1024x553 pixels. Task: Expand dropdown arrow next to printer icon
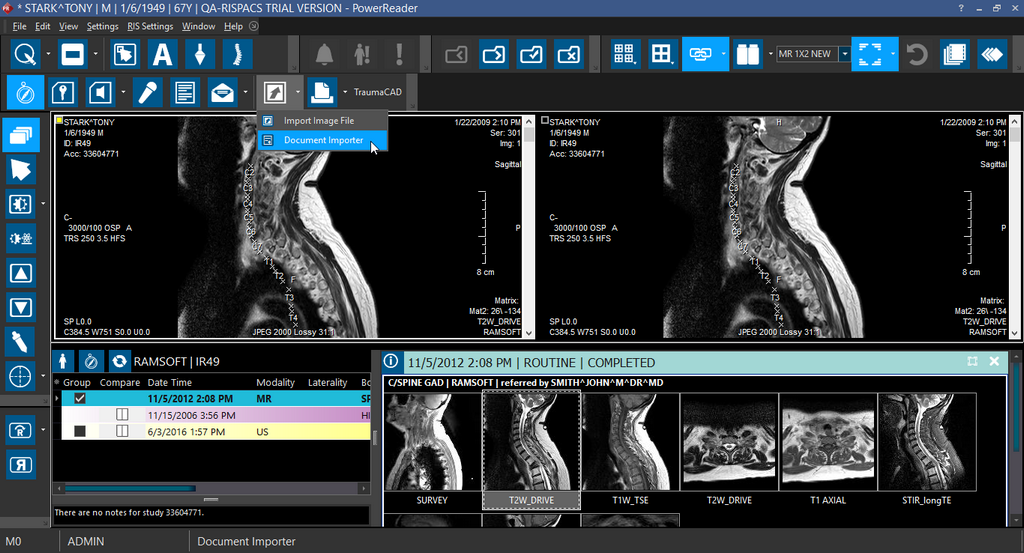pos(345,93)
